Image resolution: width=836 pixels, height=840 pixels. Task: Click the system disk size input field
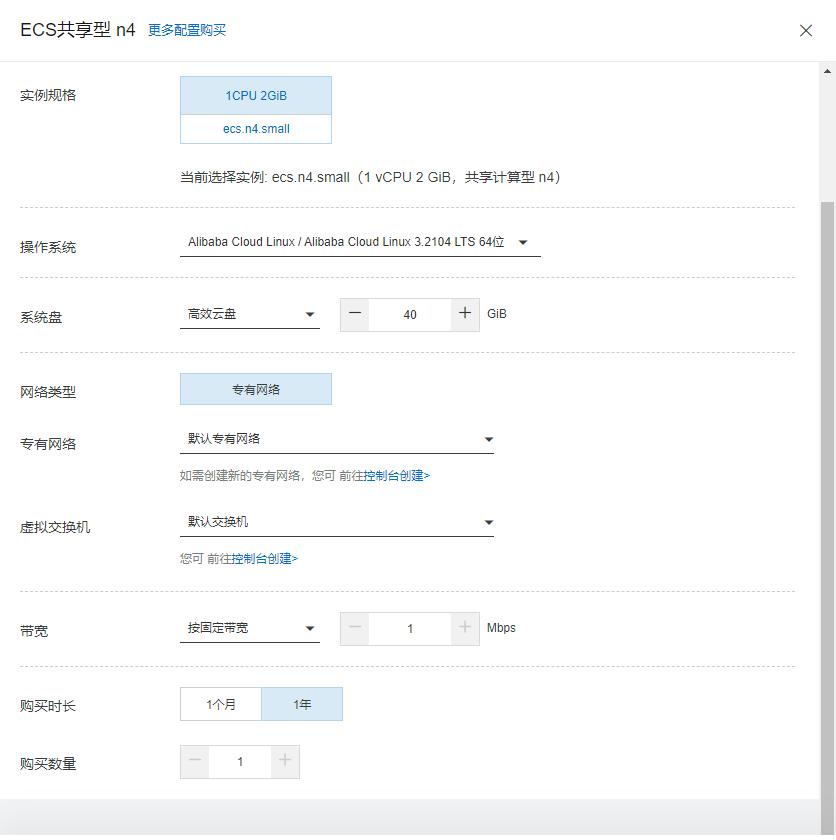(x=409, y=314)
